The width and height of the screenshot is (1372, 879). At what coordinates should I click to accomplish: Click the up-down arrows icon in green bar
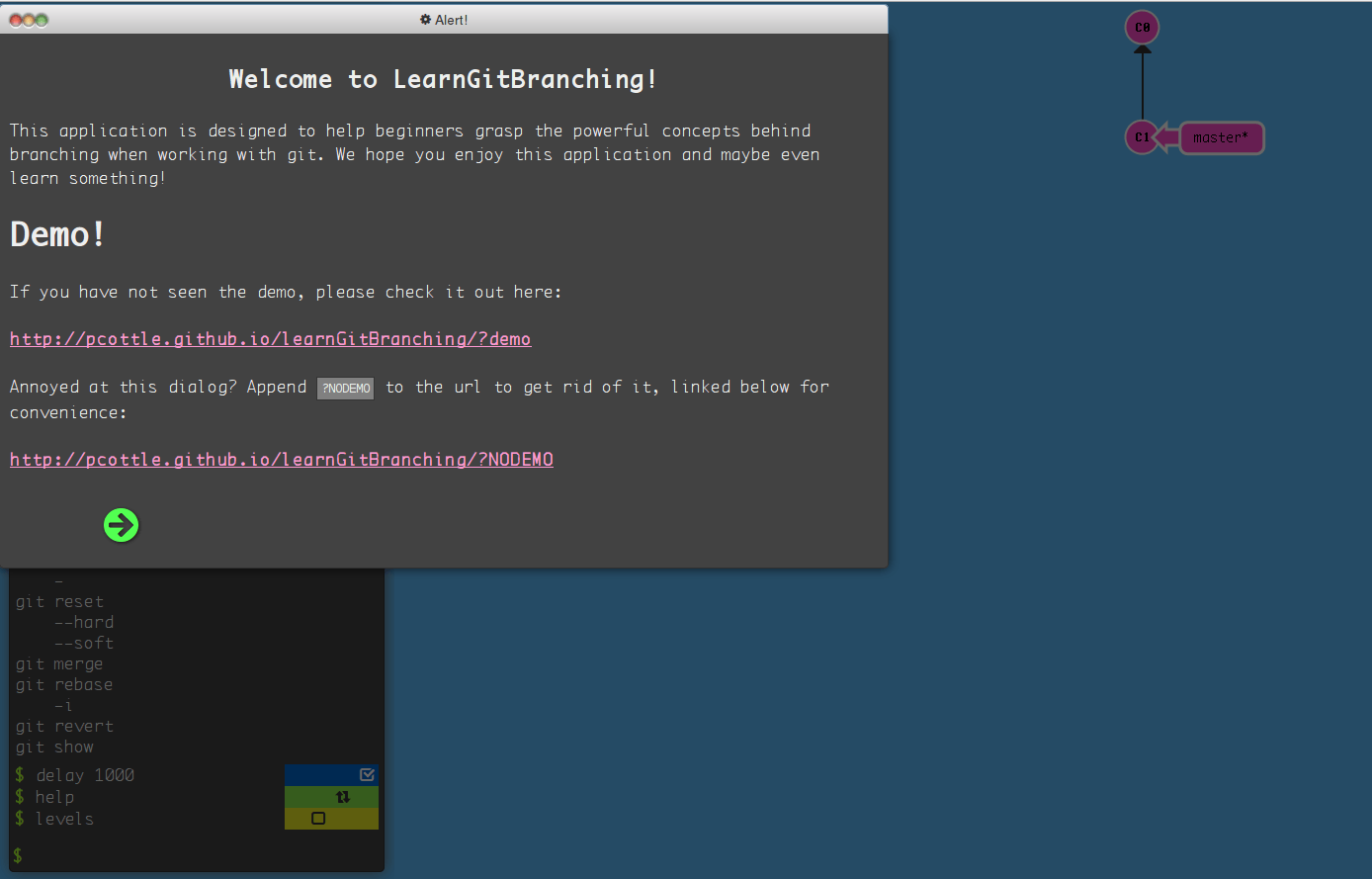tap(343, 797)
